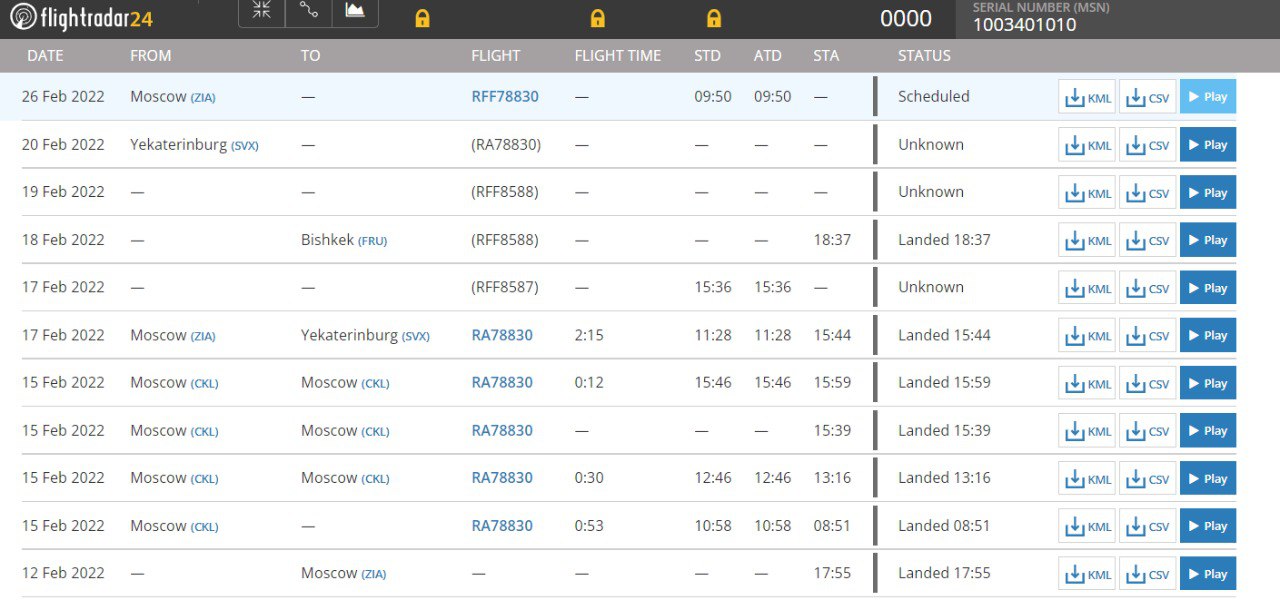The height and width of the screenshot is (600, 1280).
Task: Open flight RFF78830 link
Action: pos(505,97)
